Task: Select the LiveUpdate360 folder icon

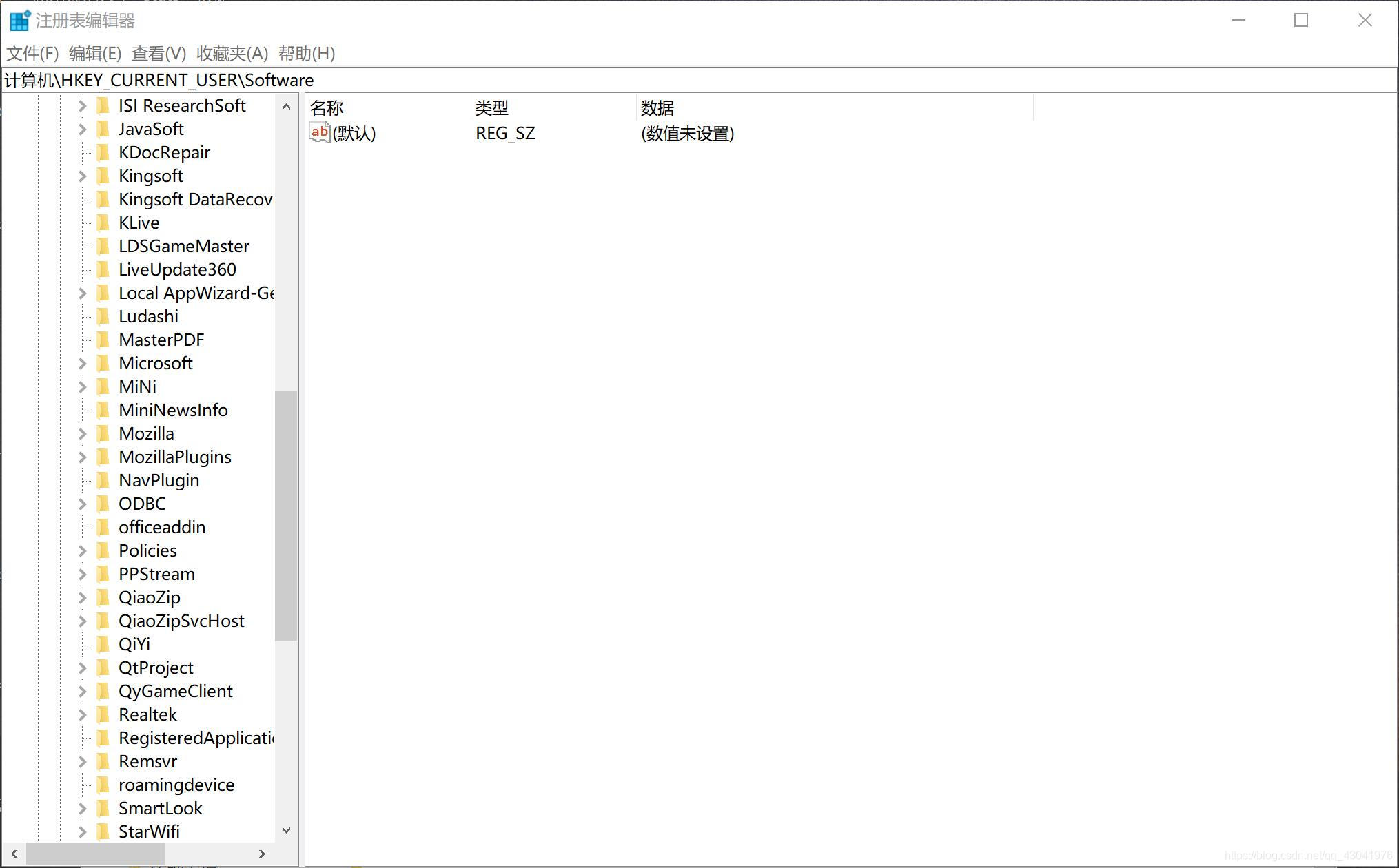Action: (x=103, y=270)
